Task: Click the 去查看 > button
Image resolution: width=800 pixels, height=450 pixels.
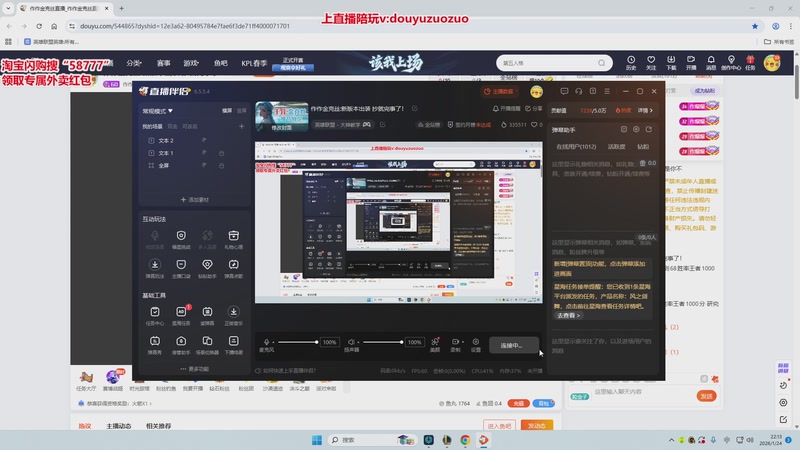Action: [x=568, y=315]
